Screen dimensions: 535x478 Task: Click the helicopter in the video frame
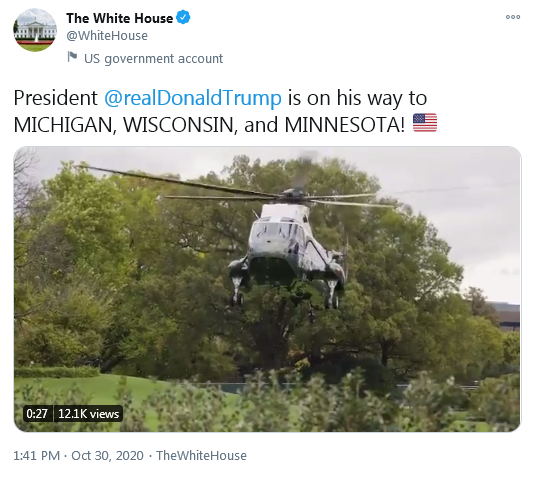tap(288, 251)
